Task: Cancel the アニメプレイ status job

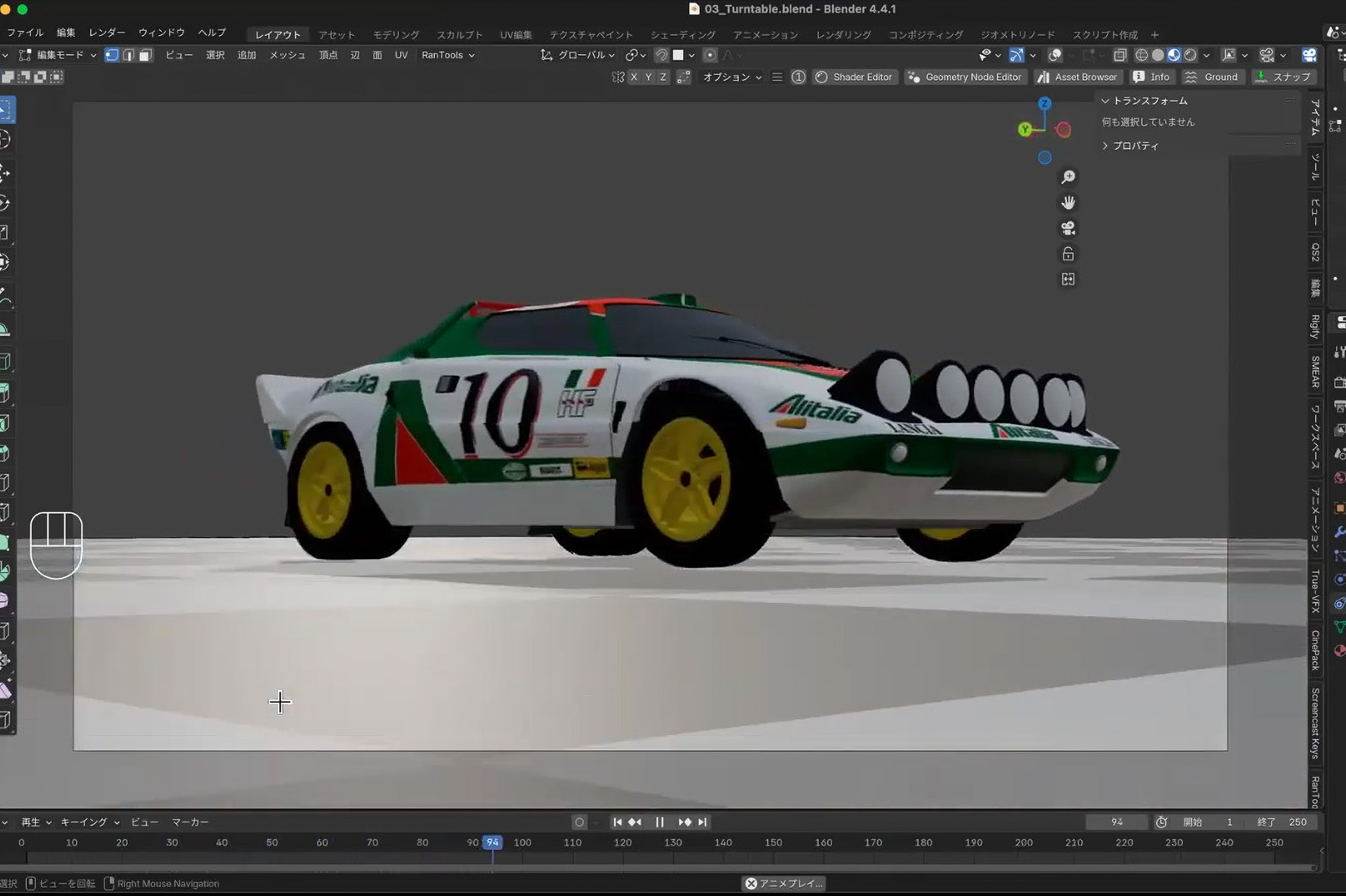Action: 751,883
